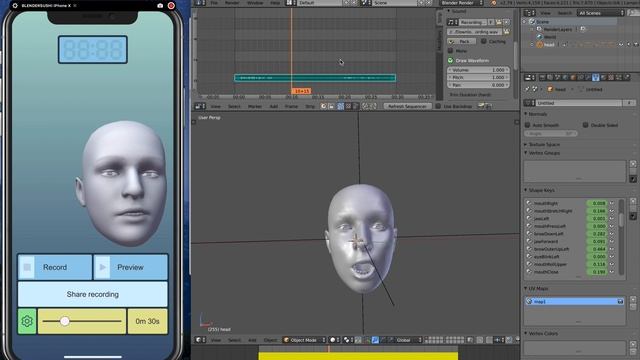Click the Pack sound button
Viewport: 640px width, 360px height.
click(461, 41)
